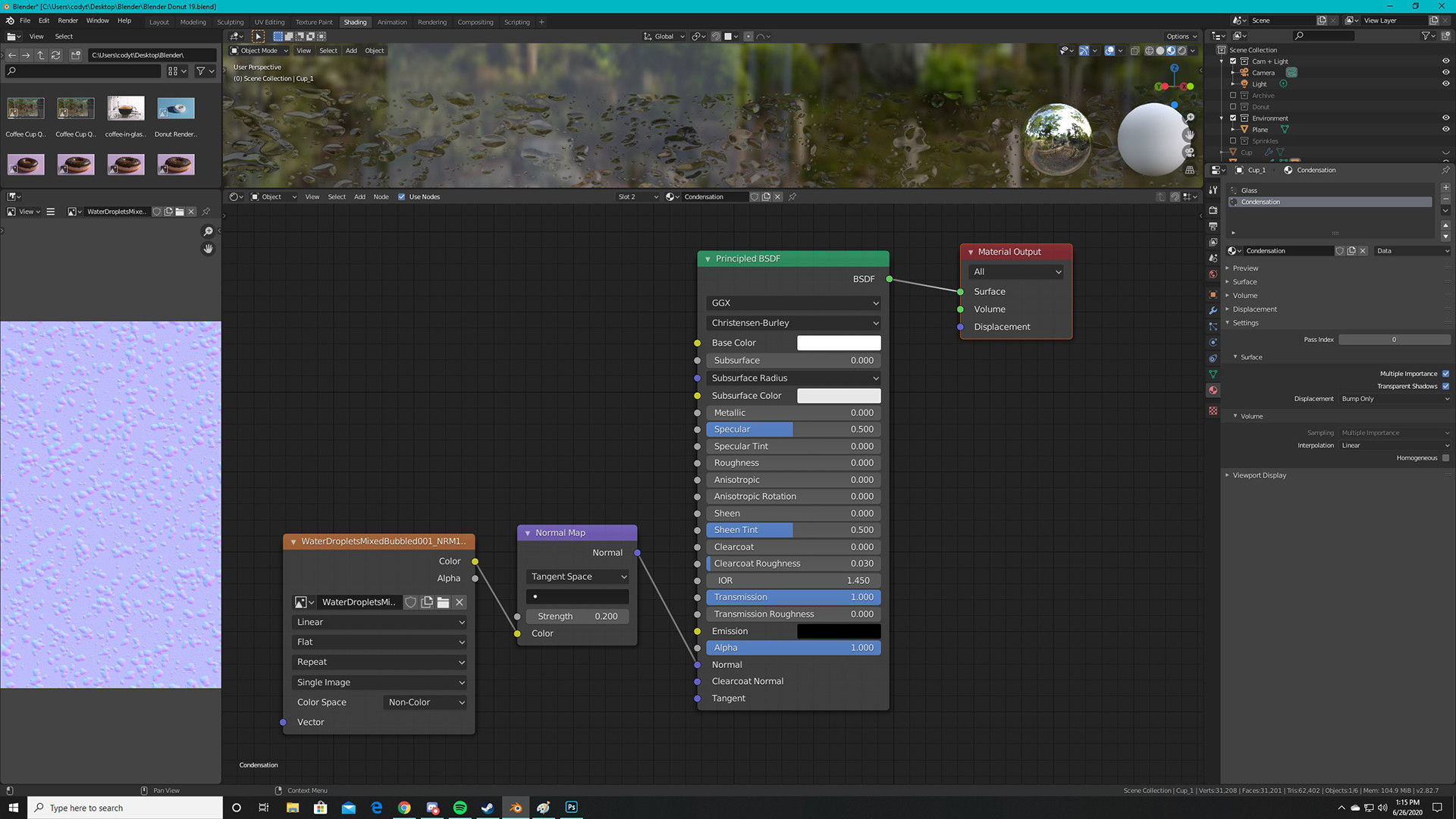This screenshot has height=819, width=1456.
Task: Open the Render menu in the top bar
Action: point(67,20)
